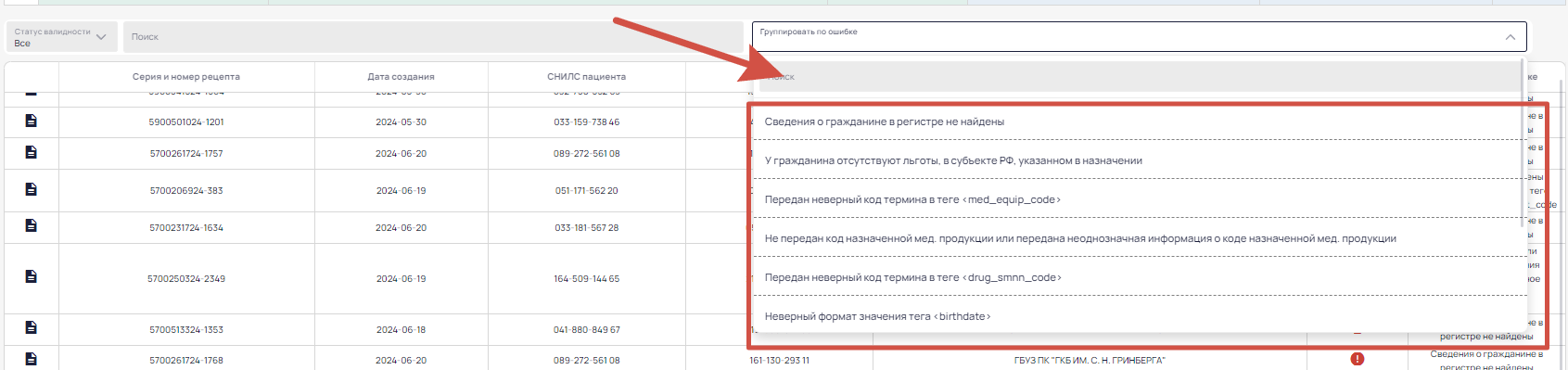Viewport: 1568px width, 370px height.
Task: Click SNILS 041-880-849 67
Action: pyautogui.click(x=587, y=330)
